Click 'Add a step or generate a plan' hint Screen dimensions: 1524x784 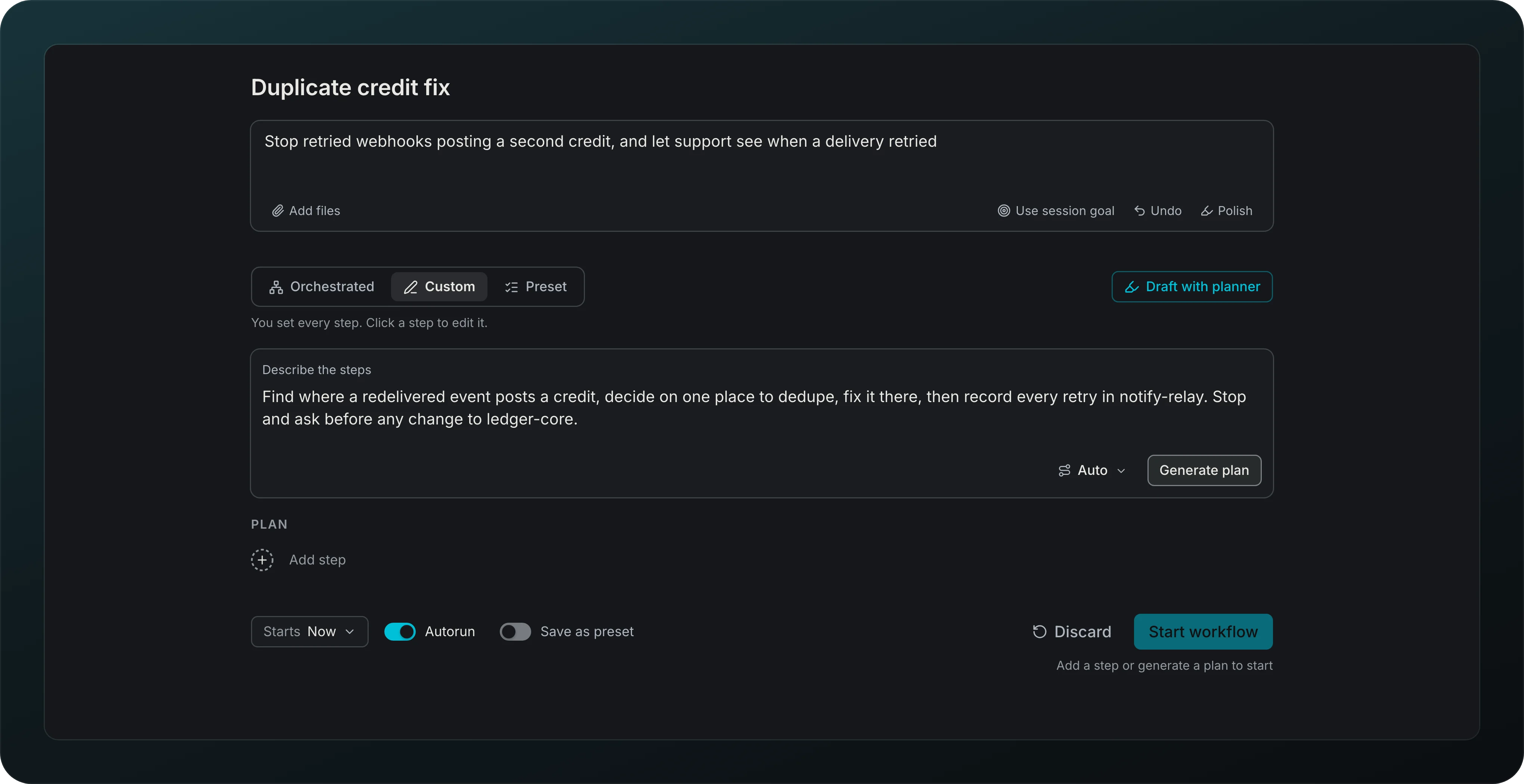click(x=1164, y=666)
